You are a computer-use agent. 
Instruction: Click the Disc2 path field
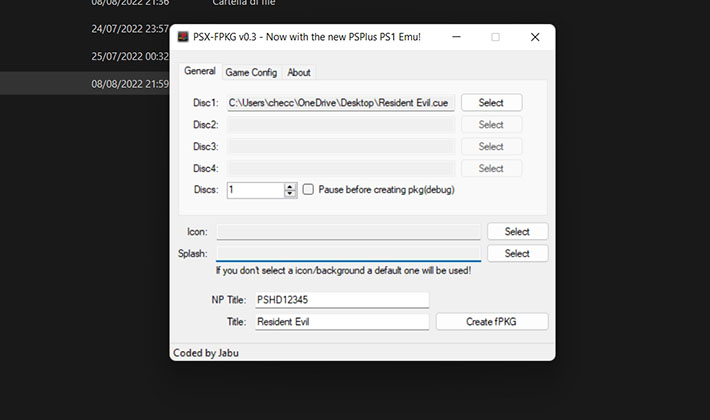(341, 124)
